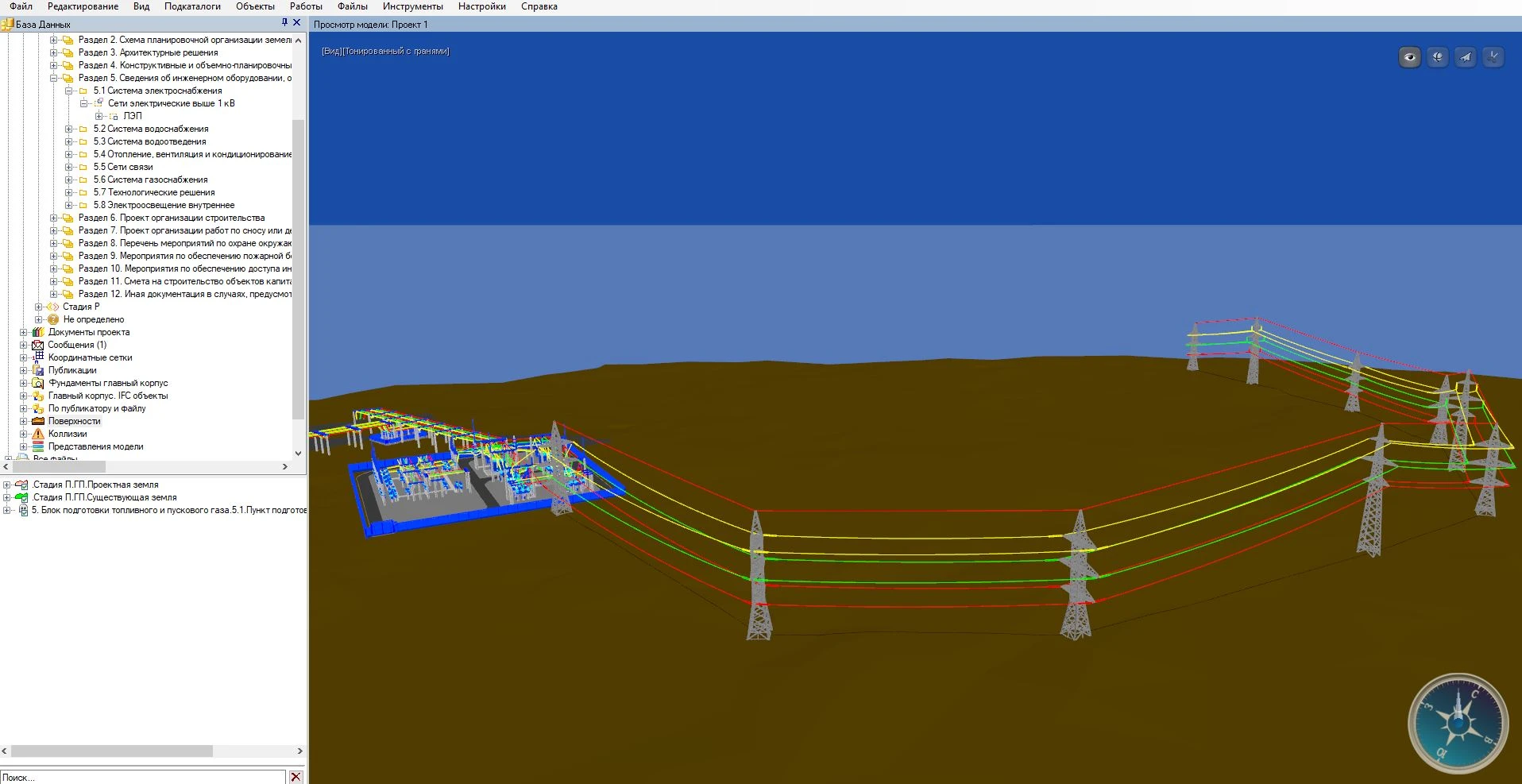Toggle Существующая земля surface checkmark icon
The image size is (1522, 784).
point(22,497)
